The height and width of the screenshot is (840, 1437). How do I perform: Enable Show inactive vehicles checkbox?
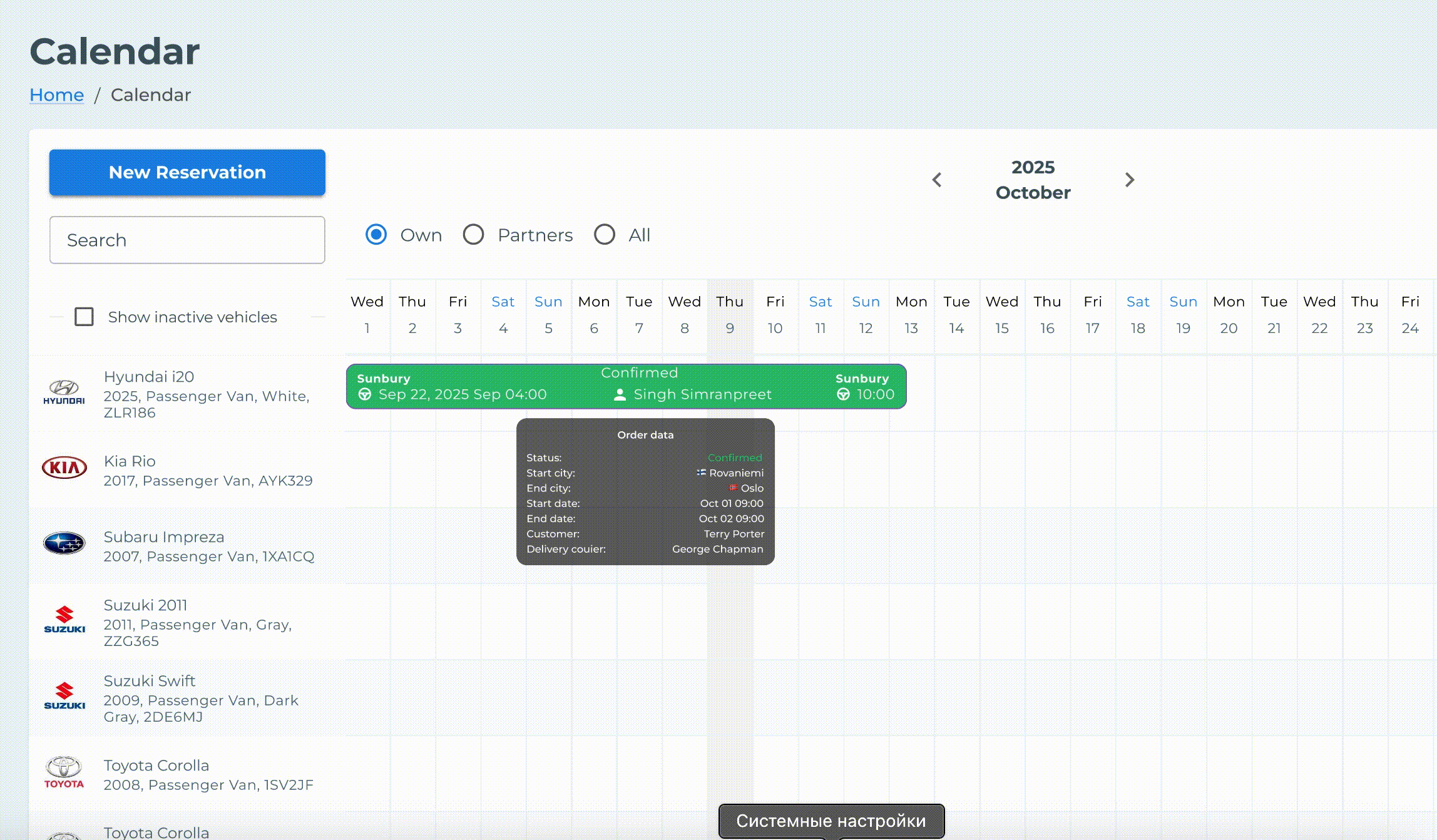[84, 317]
